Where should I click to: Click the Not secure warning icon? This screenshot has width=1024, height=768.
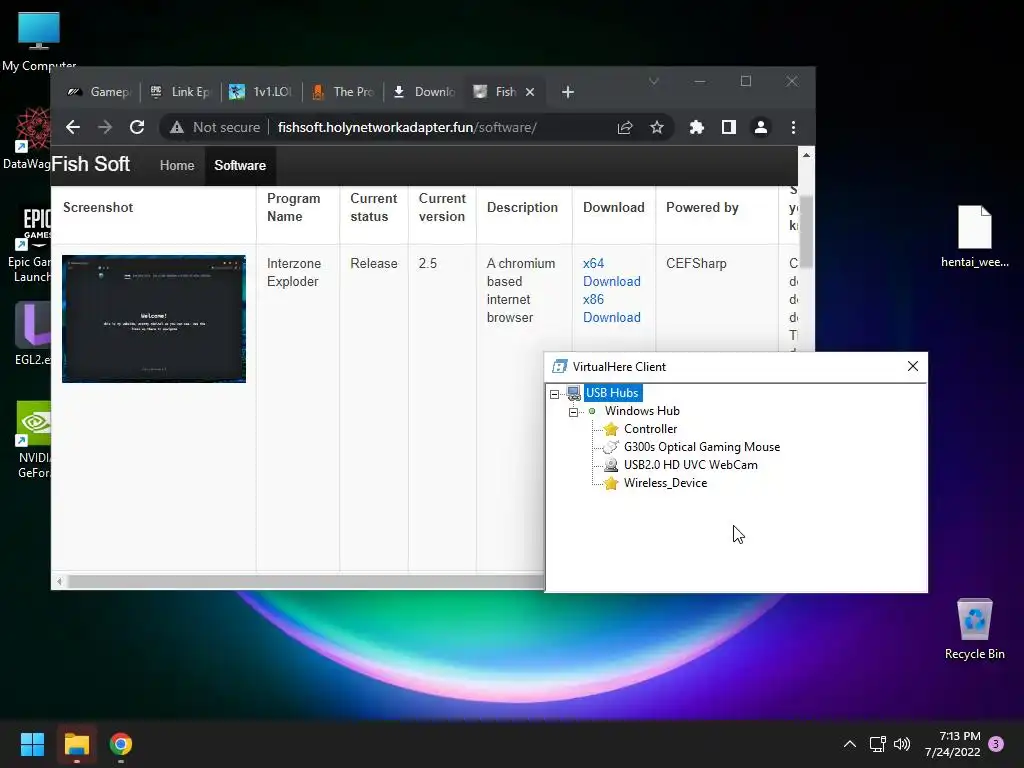(177, 127)
